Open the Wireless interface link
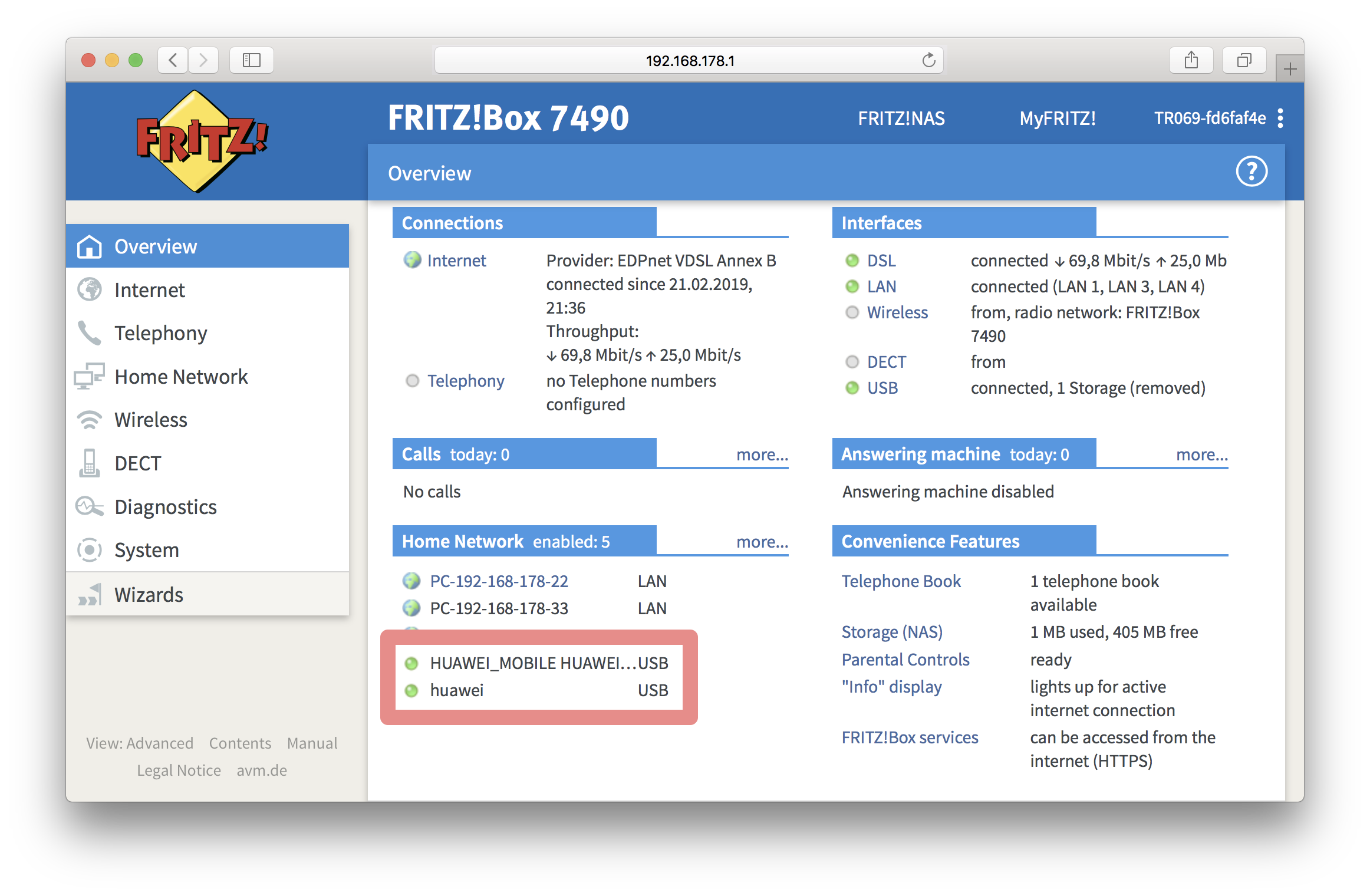The width and height of the screenshot is (1370, 896). 897,312
